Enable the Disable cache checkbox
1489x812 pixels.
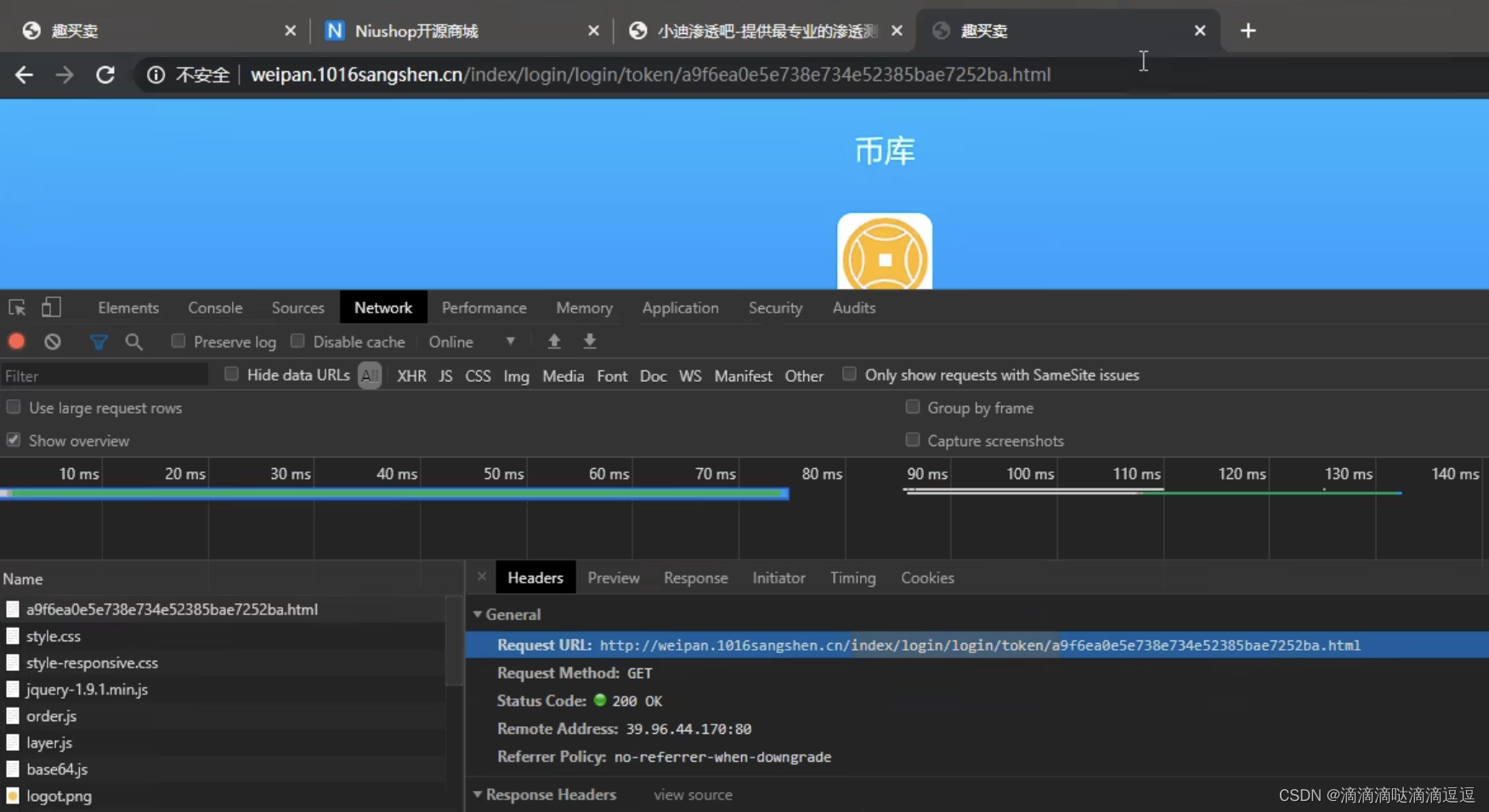coord(297,341)
